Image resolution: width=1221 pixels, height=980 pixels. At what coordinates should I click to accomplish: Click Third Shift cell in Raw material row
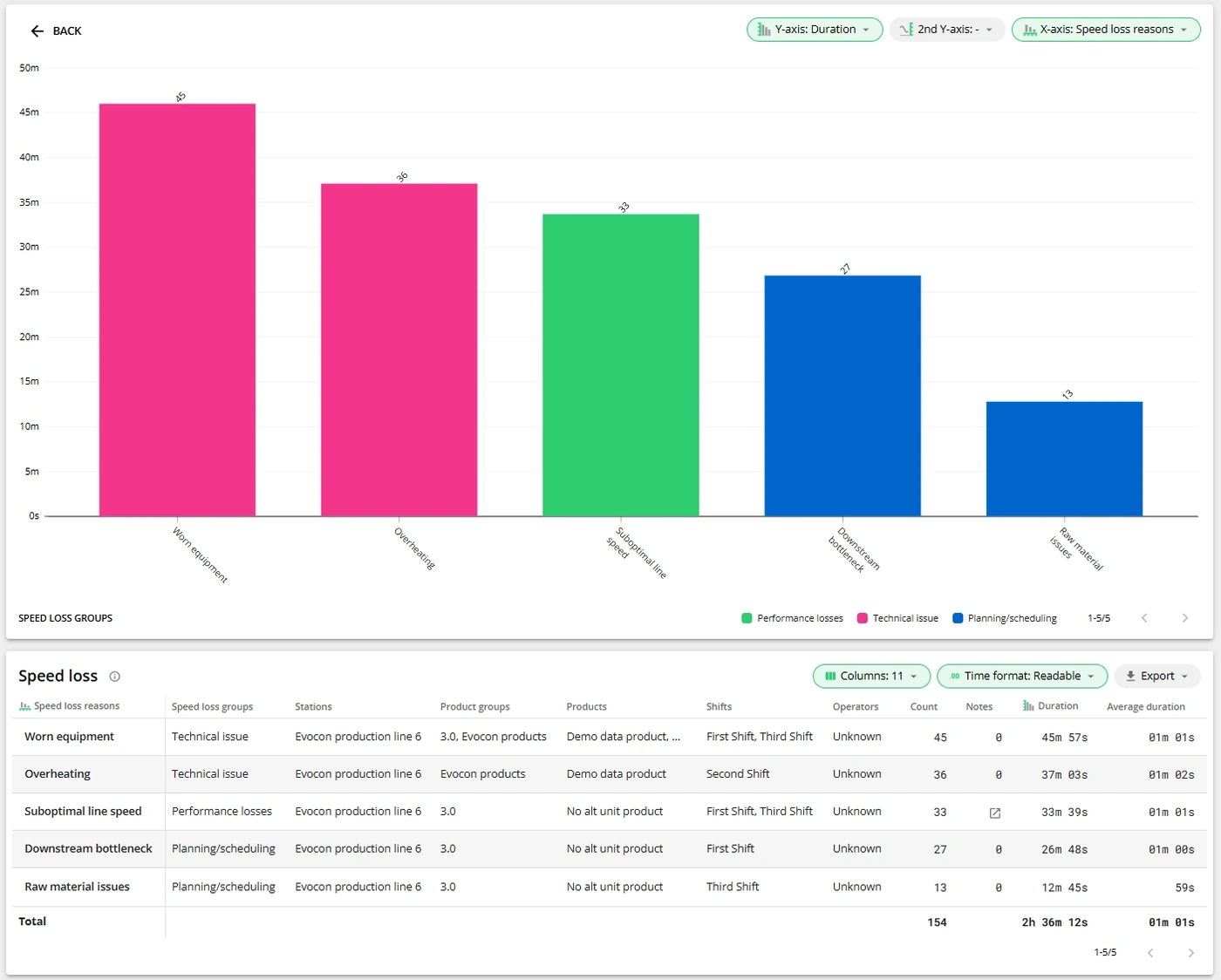point(733,887)
